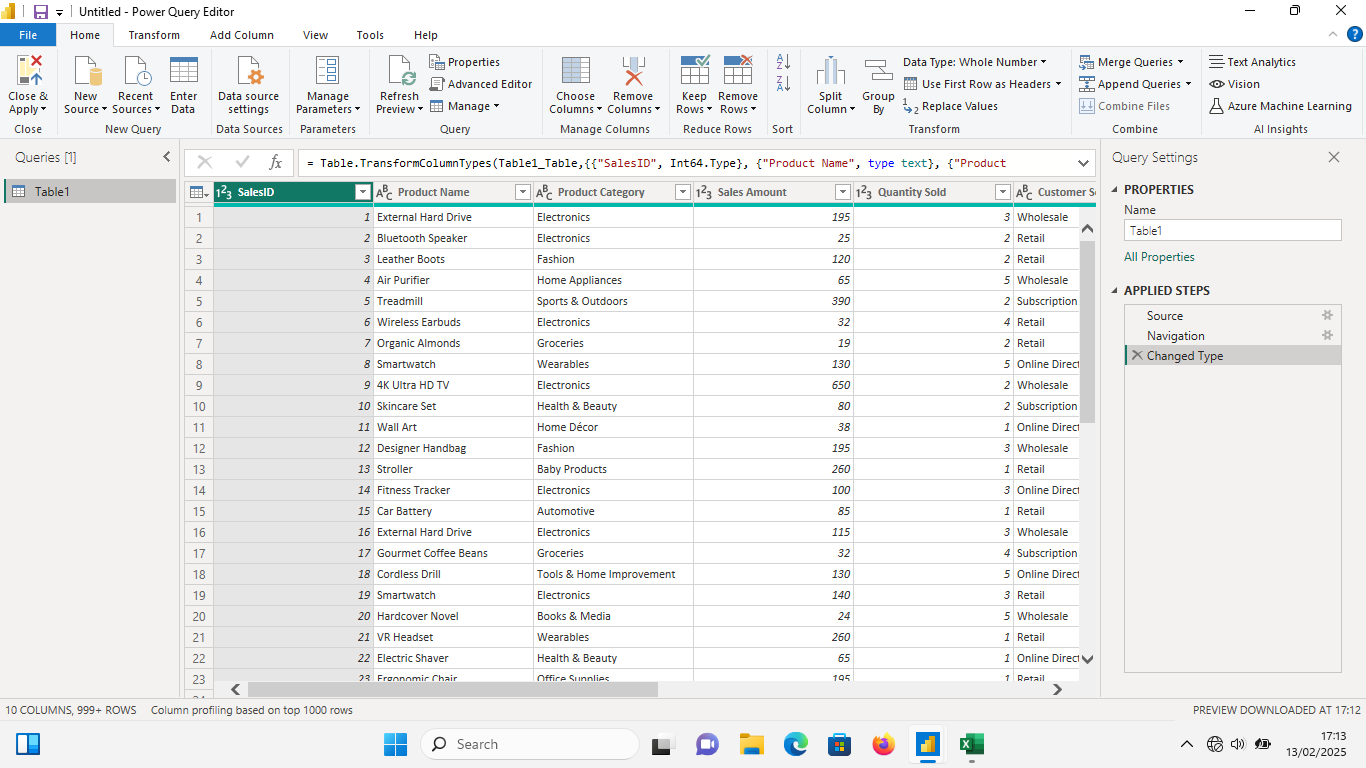Open the Sales Amount column filter dropdown
This screenshot has height=768, width=1366.
842,192
